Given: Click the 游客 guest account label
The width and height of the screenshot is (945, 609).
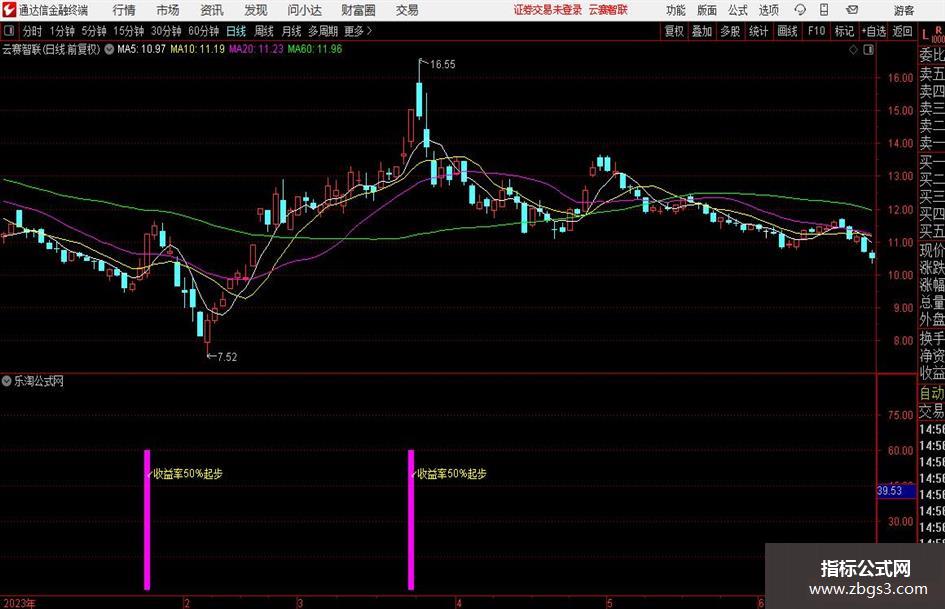Looking at the screenshot, I should [904, 10].
